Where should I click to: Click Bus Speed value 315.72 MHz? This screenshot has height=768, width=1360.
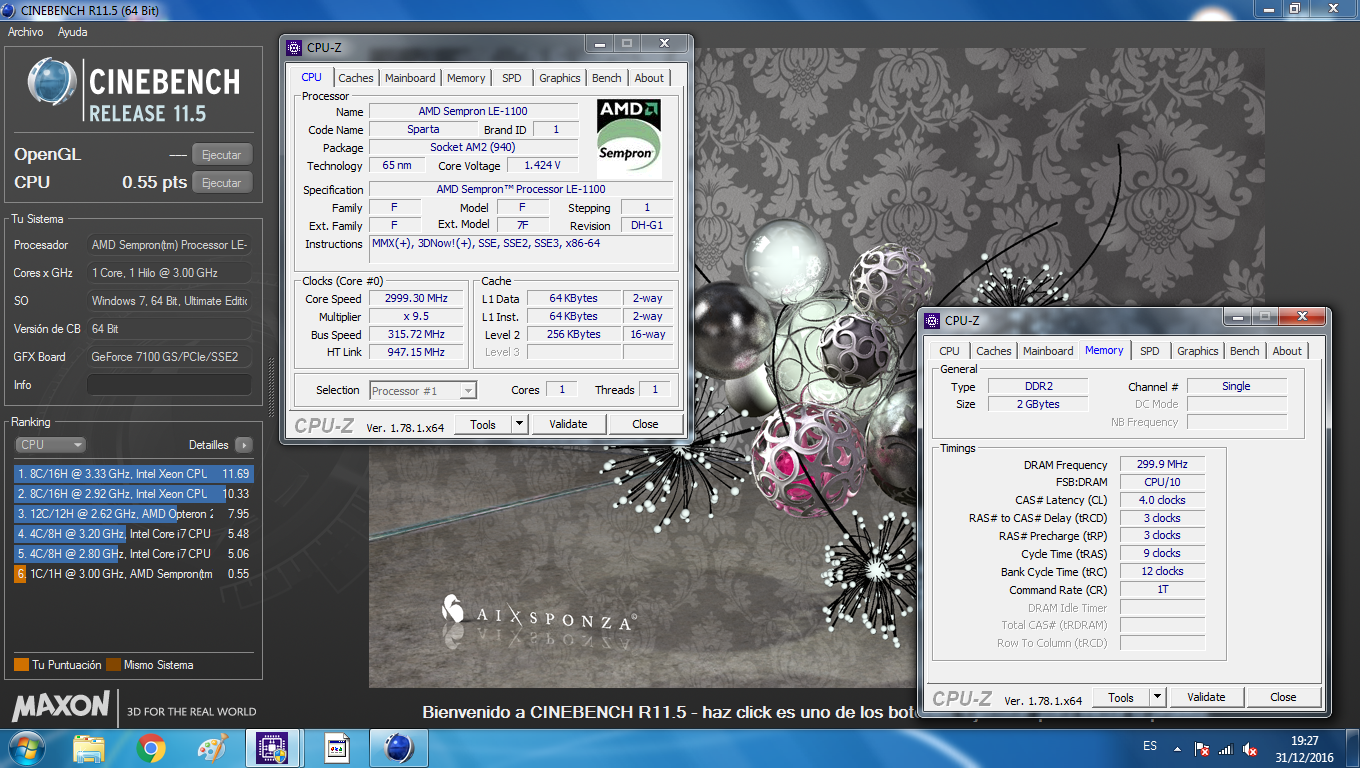click(417, 334)
